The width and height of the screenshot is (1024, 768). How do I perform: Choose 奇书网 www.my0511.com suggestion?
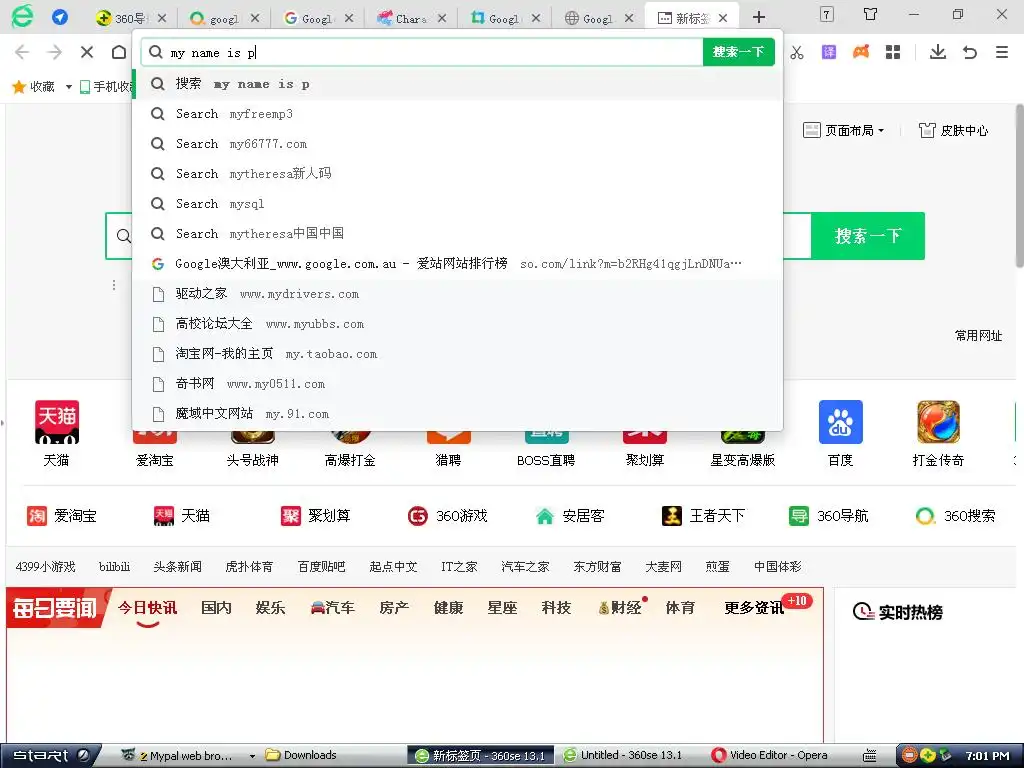[457, 384]
